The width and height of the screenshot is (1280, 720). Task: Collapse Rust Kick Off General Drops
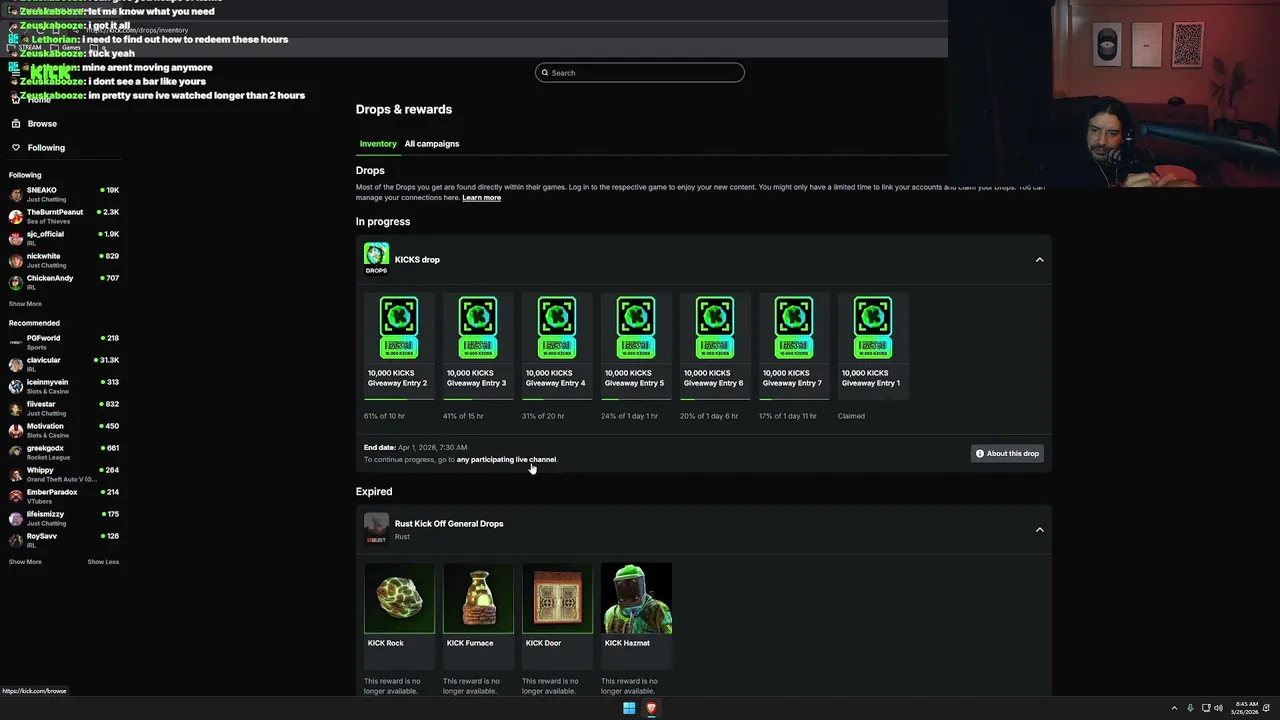[x=1039, y=529]
